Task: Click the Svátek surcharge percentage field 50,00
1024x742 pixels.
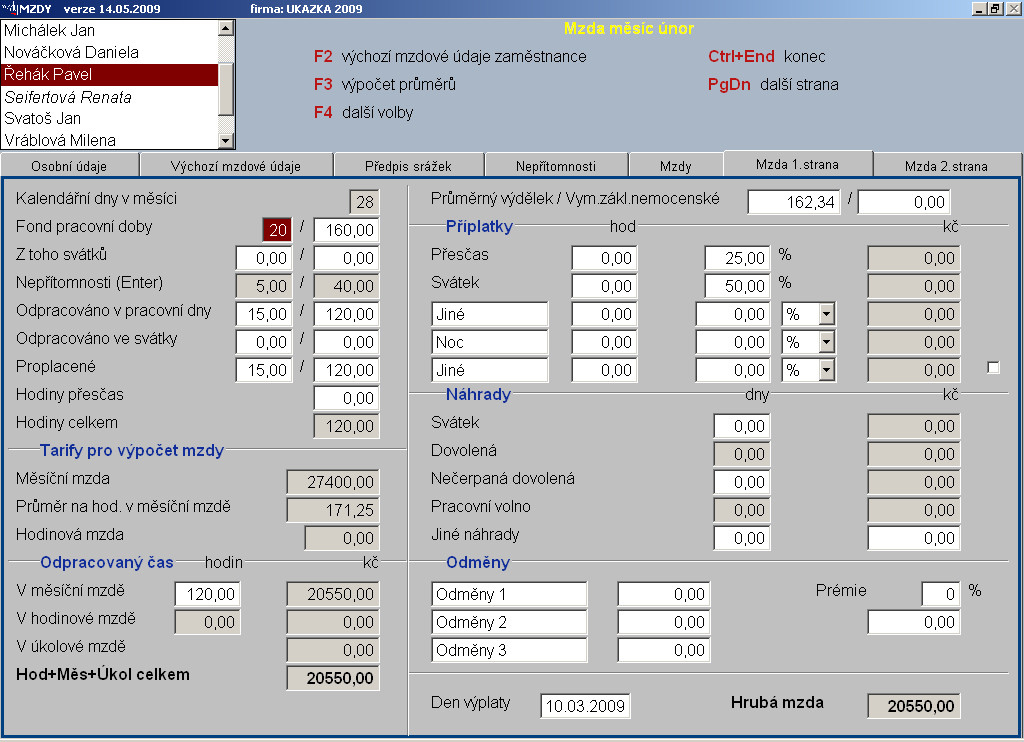Action: point(737,286)
